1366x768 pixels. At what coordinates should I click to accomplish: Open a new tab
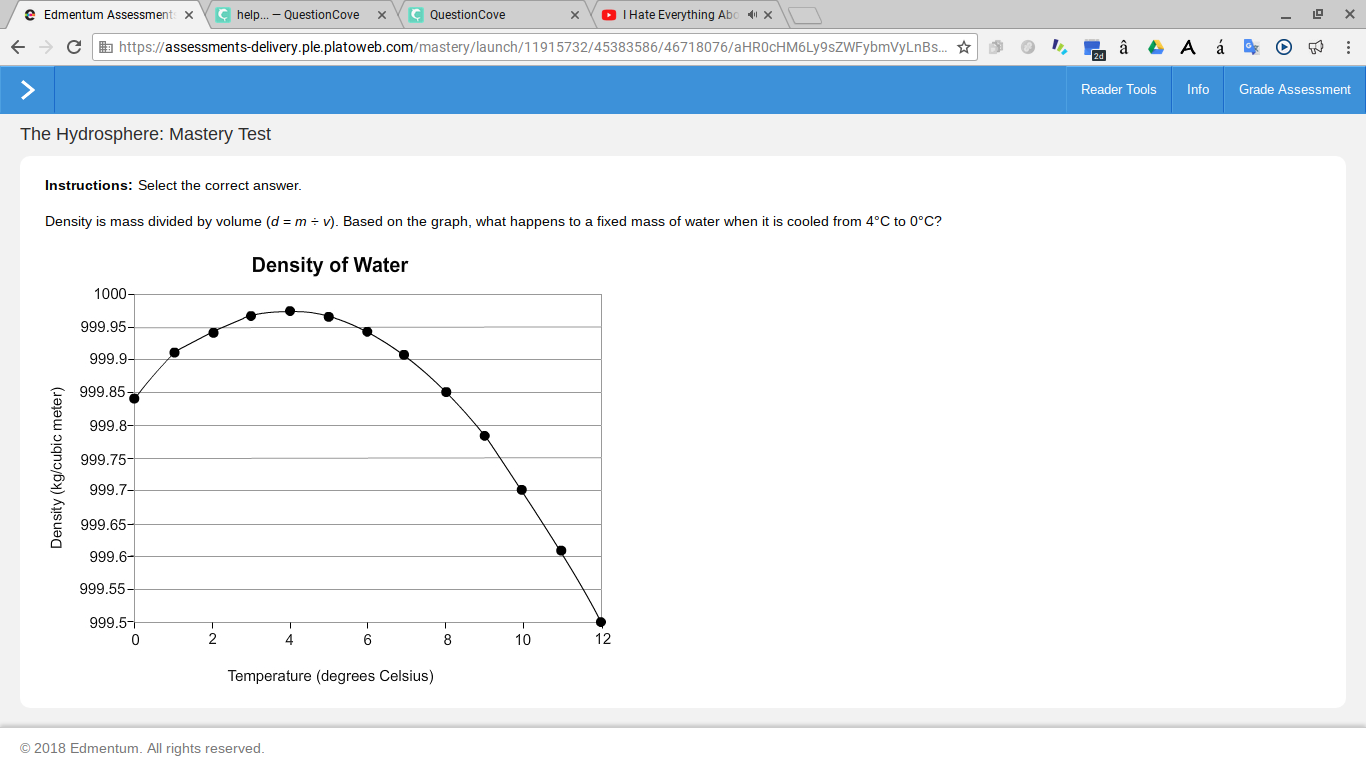click(805, 15)
